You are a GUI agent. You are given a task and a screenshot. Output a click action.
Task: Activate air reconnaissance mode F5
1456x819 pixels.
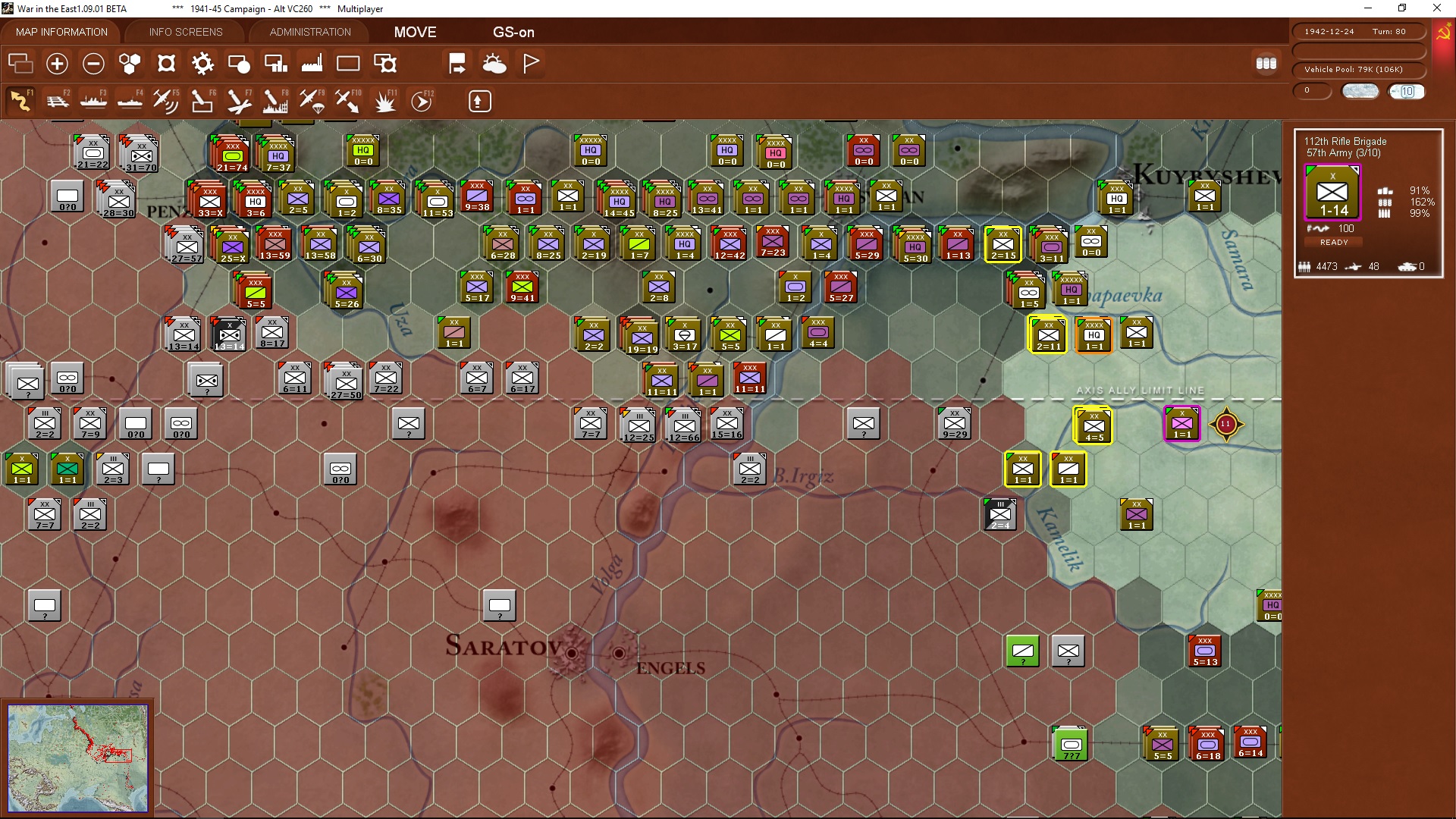166,101
